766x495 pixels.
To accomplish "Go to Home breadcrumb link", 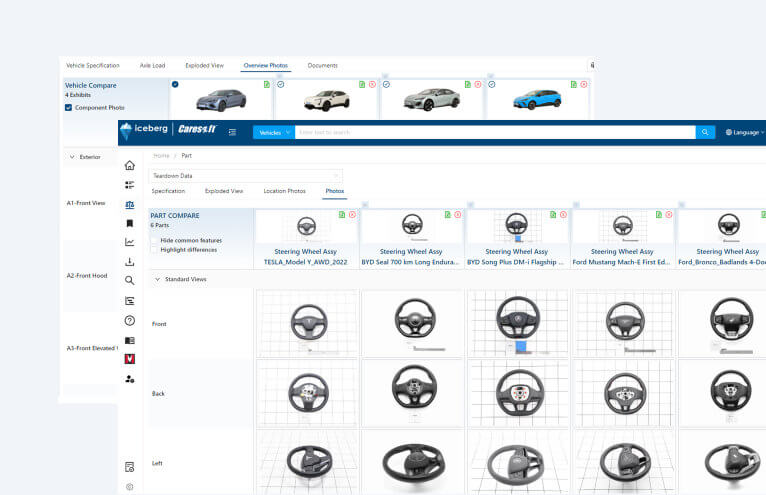I will point(161,156).
